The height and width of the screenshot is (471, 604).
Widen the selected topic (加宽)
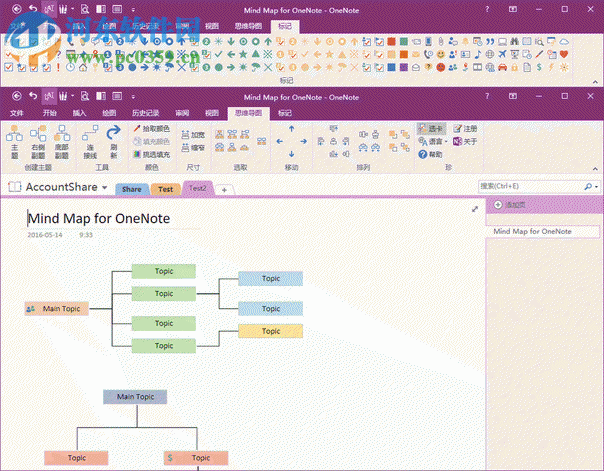click(193, 135)
